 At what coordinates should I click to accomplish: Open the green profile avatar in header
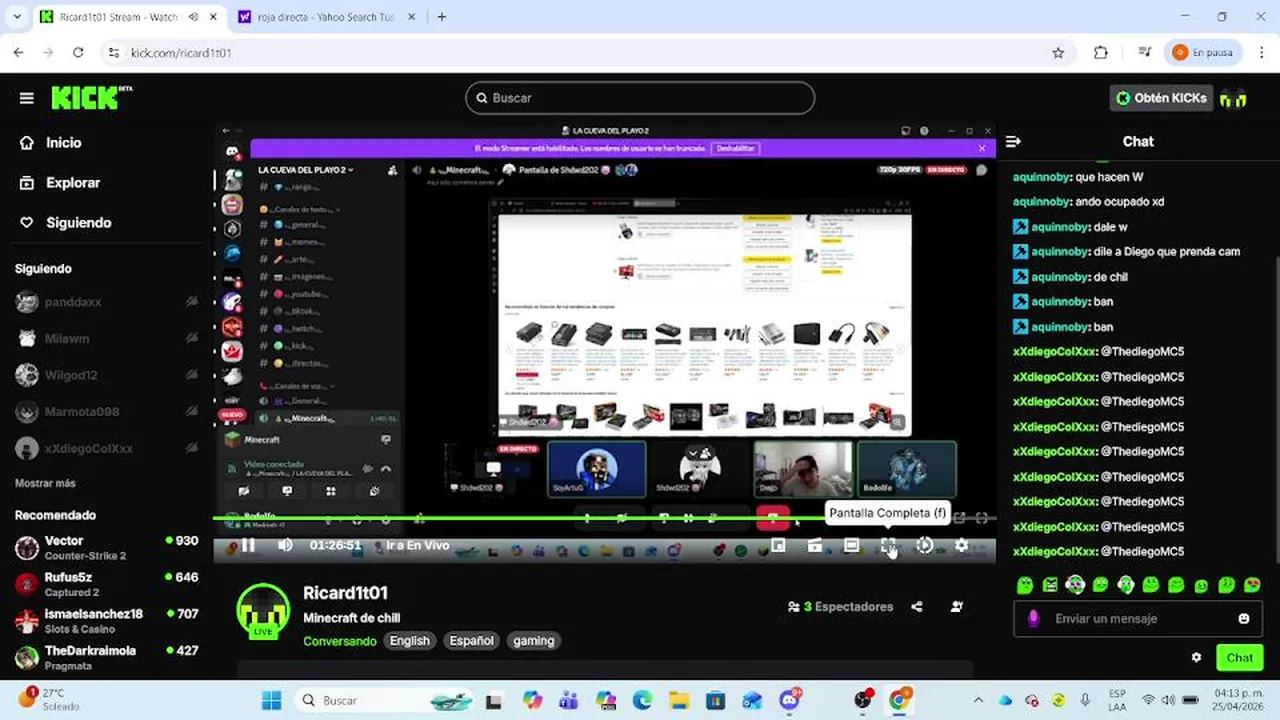[1233, 98]
